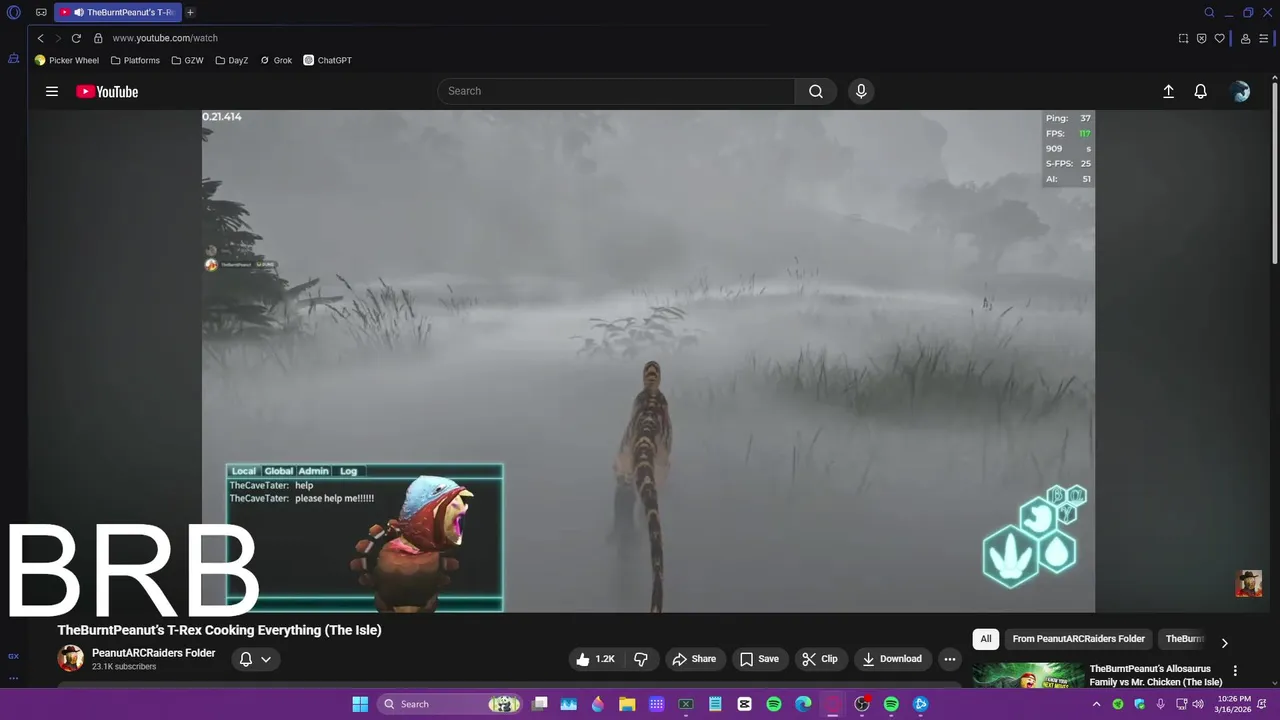Viewport: 1280px width, 720px height.
Task: Show next filter chips with right arrow
Action: tap(1224, 643)
